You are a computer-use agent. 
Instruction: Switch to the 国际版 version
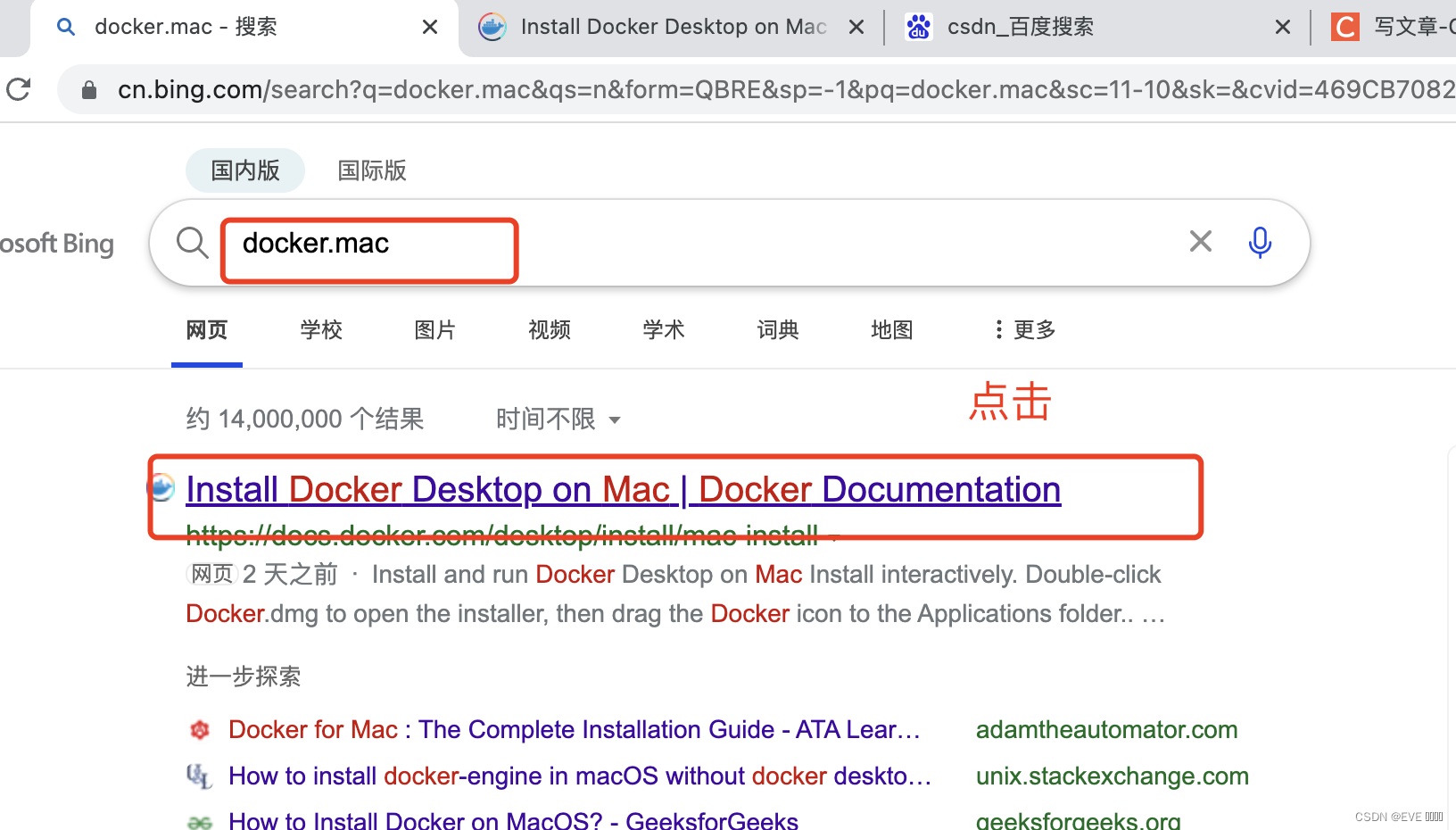[371, 170]
